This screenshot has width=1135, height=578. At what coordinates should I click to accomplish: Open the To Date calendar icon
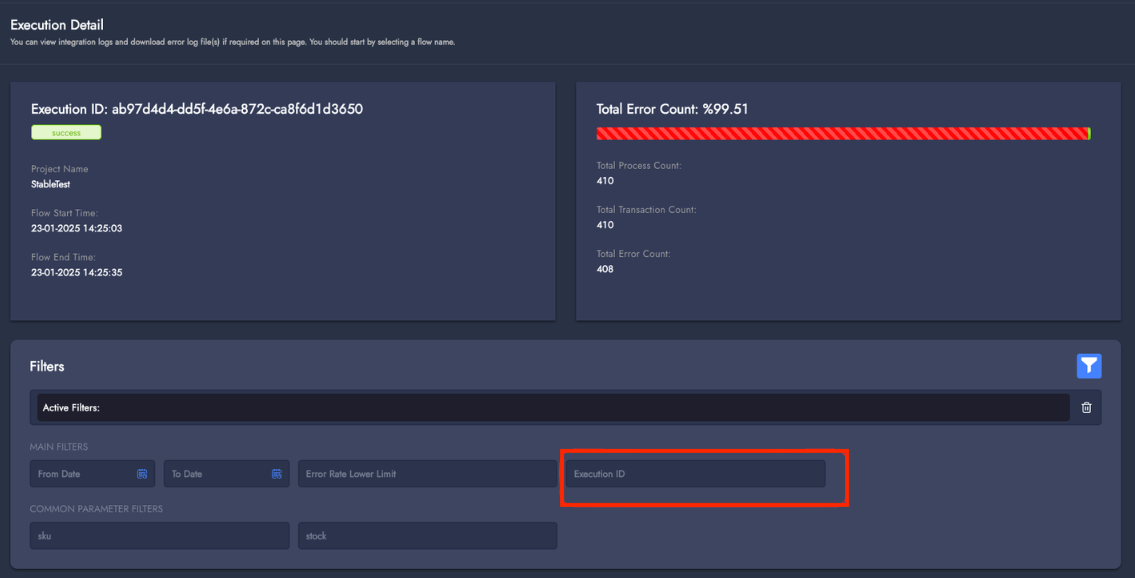276,474
